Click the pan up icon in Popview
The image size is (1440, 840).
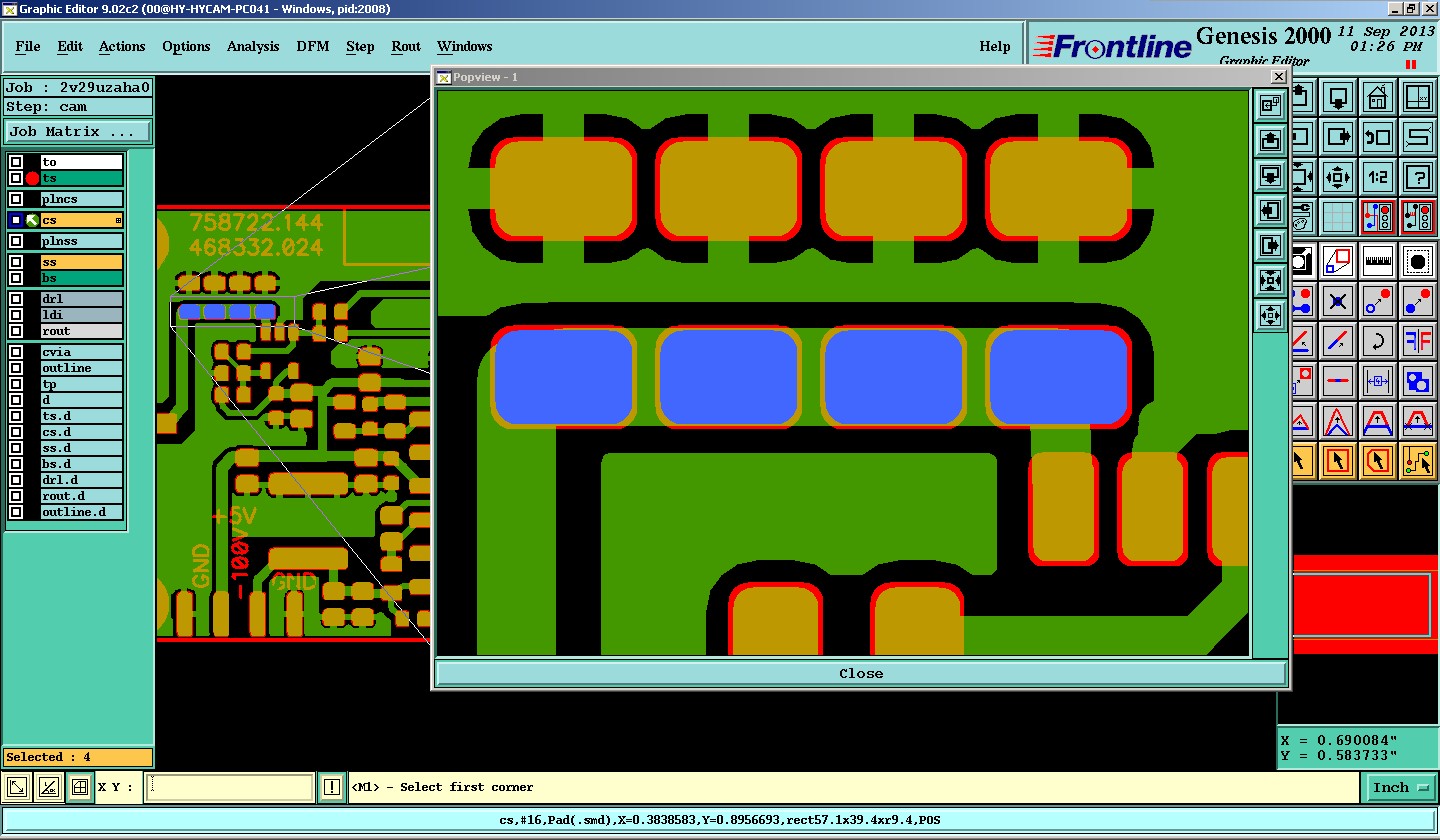pos(1270,140)
